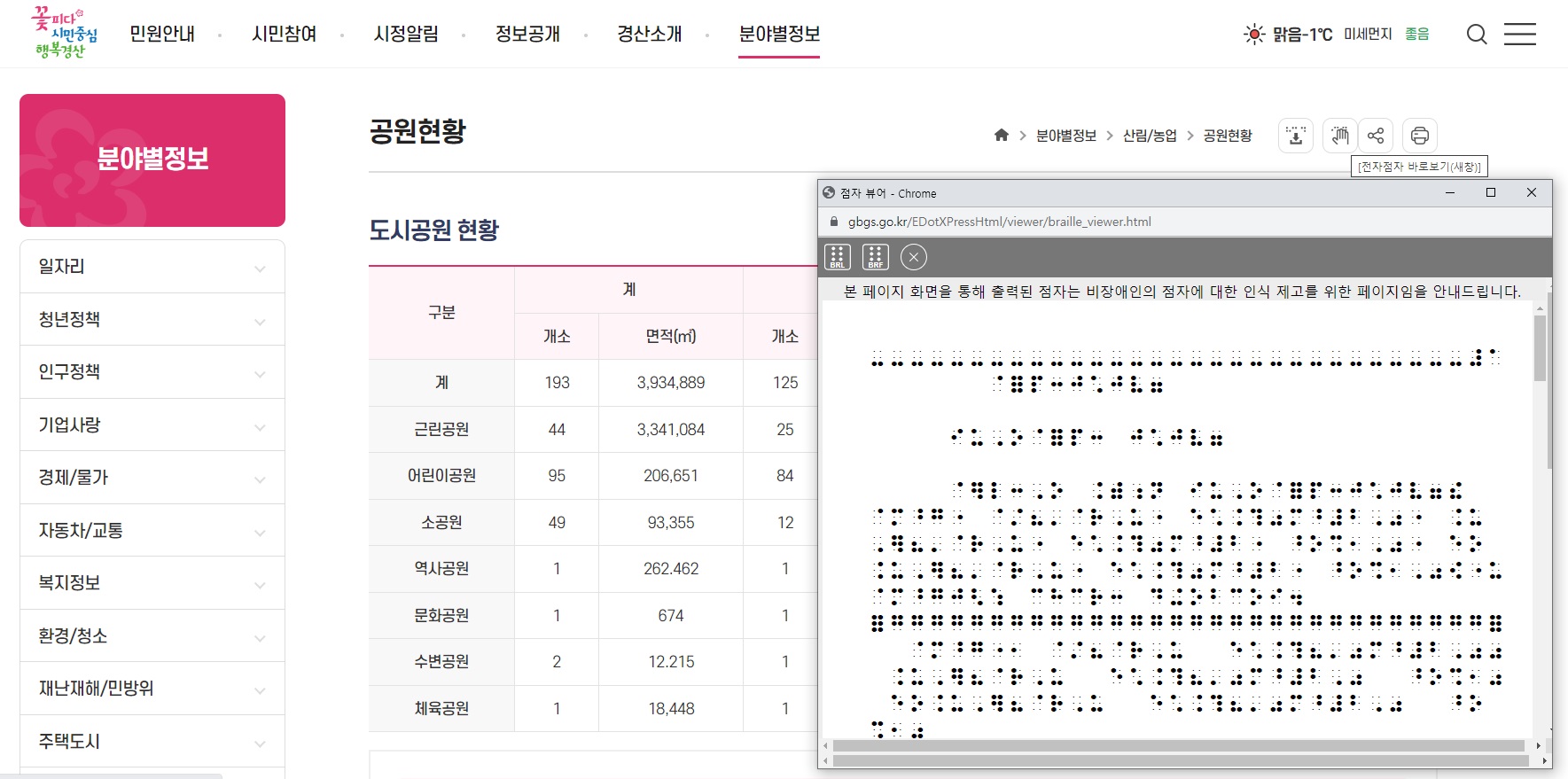The image size is (1568, 779).
Task: Click the 3,341,084 area cell
Action: [671, 430]
